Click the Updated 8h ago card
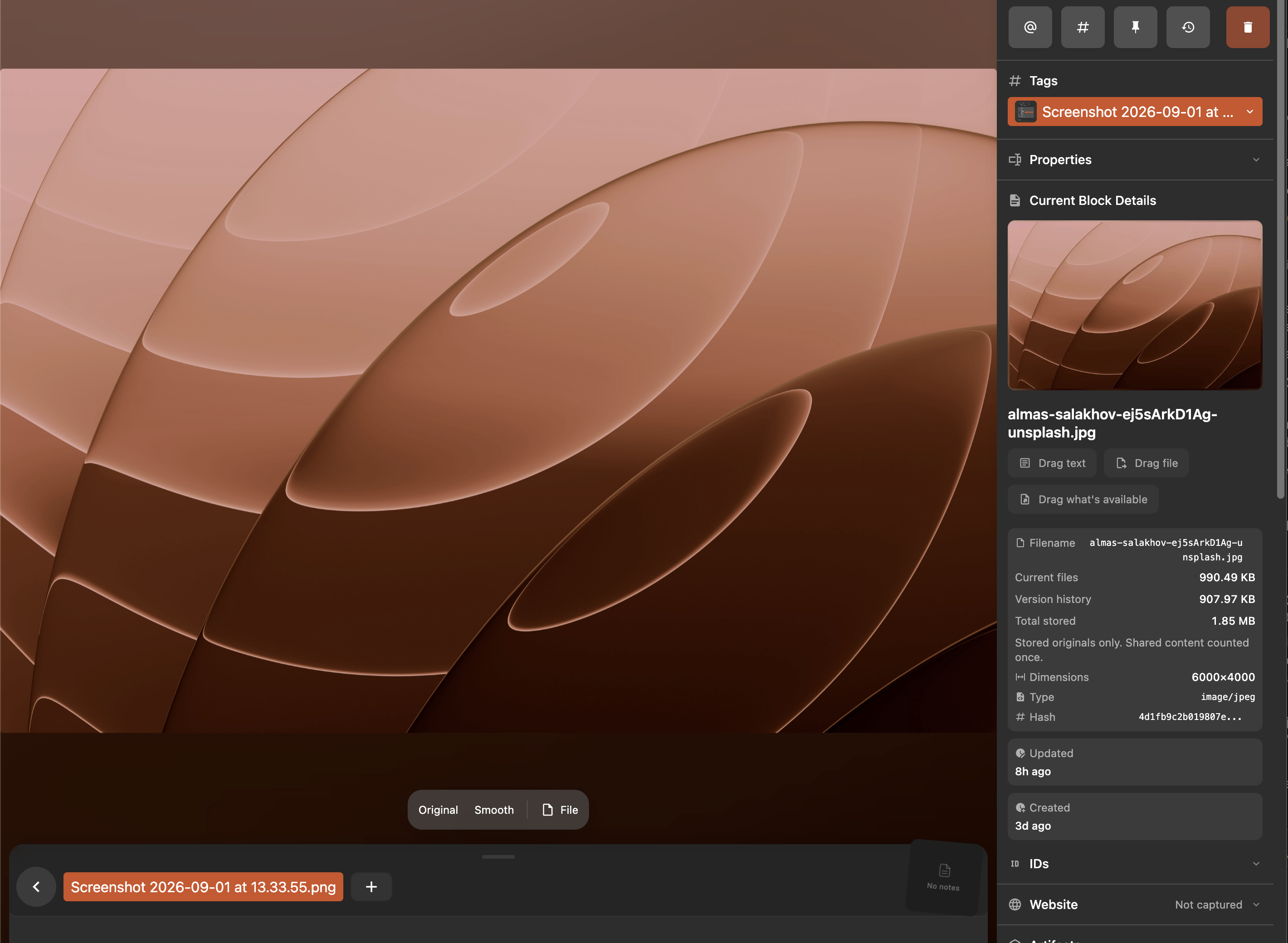1288x943 pixels. pyautogui.click(x=1134, y=762)
